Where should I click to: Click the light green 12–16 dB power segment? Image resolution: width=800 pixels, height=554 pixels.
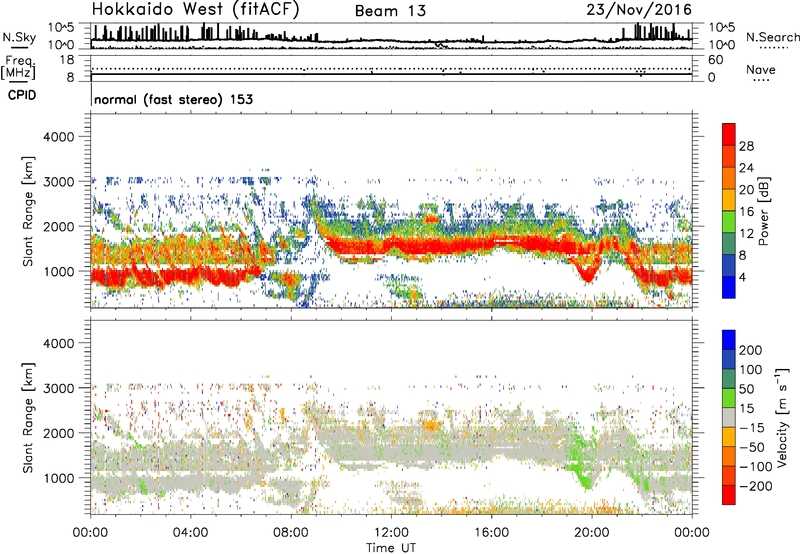tap(729, 221)
